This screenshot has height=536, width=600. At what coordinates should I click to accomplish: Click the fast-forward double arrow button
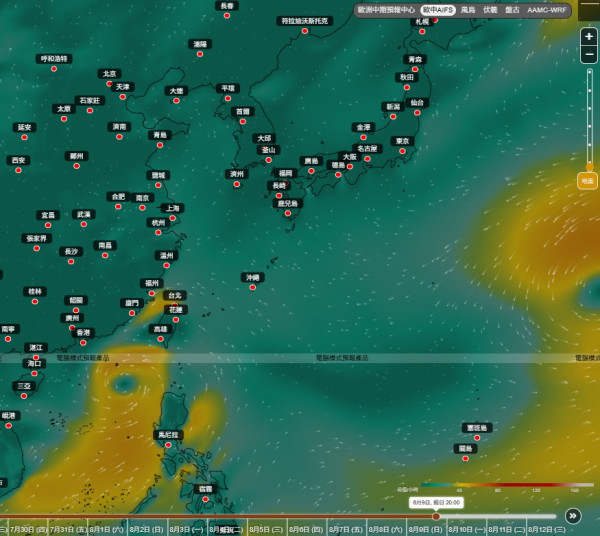[x=573, y=516]
